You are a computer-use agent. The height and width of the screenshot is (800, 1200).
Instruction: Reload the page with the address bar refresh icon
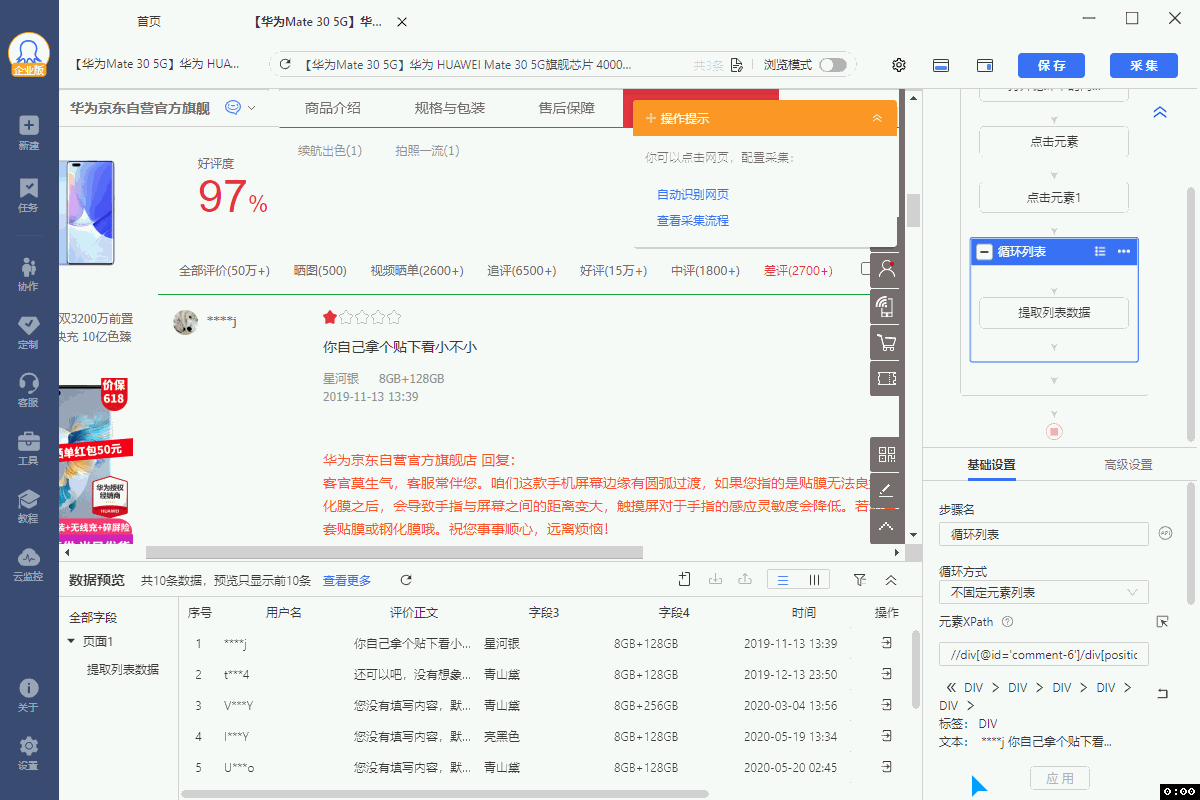[286, 65]
